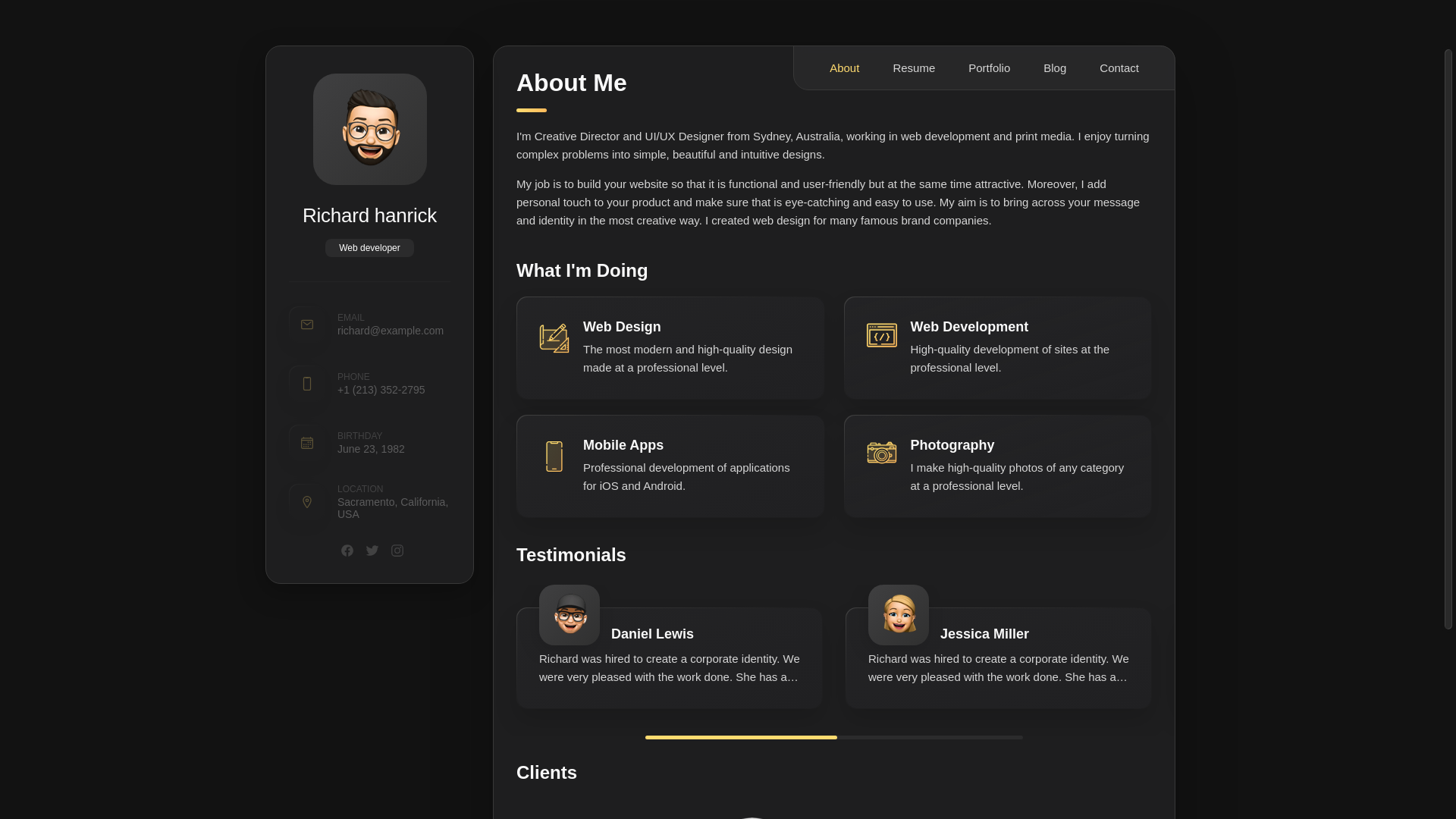This screenshot has width=1456, height=819.
Task: Click the richard@example.com email link
Action: point(391,331)
